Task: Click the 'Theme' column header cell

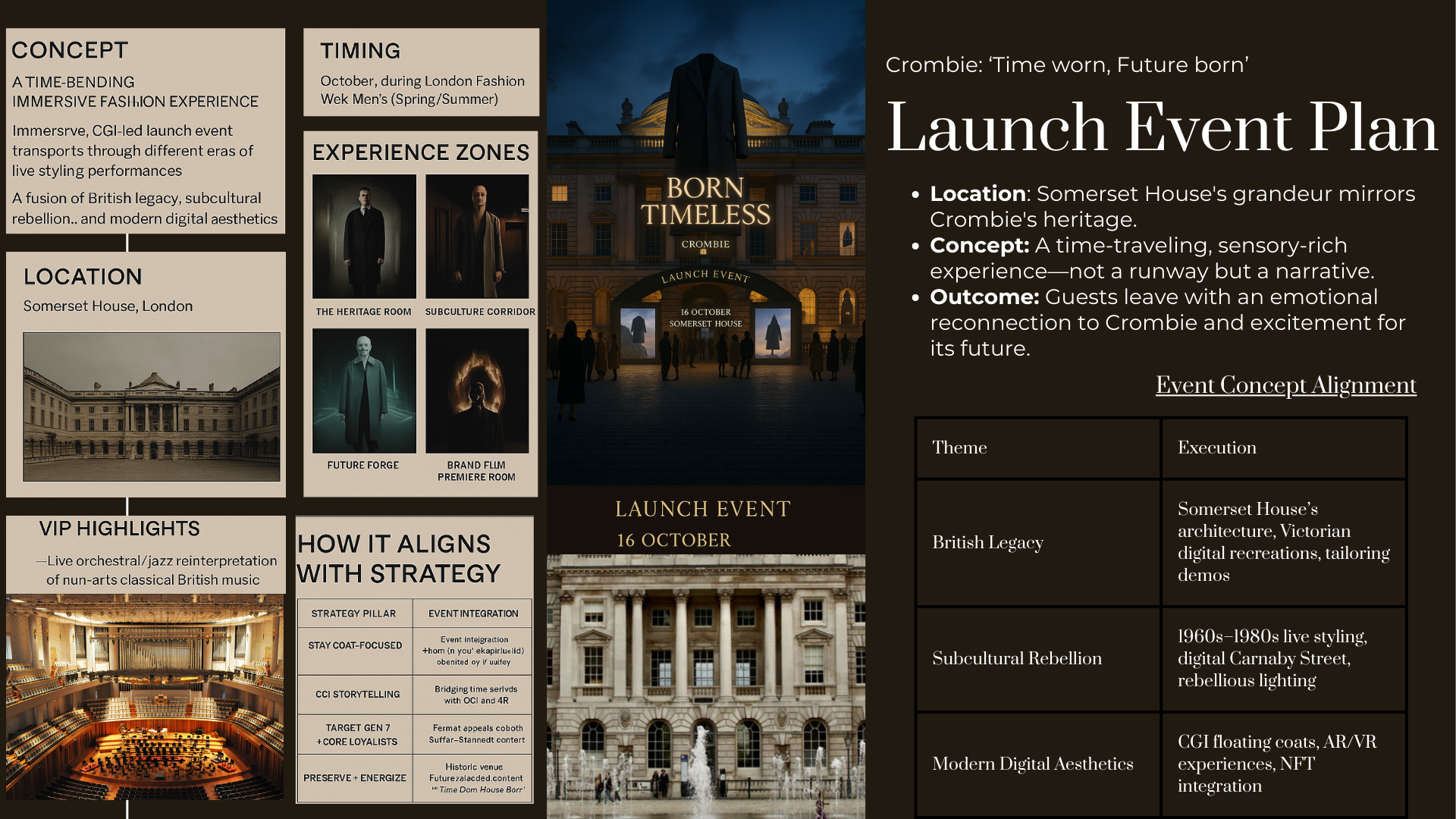Action: pyautogui.click(x=1037, y=447)
